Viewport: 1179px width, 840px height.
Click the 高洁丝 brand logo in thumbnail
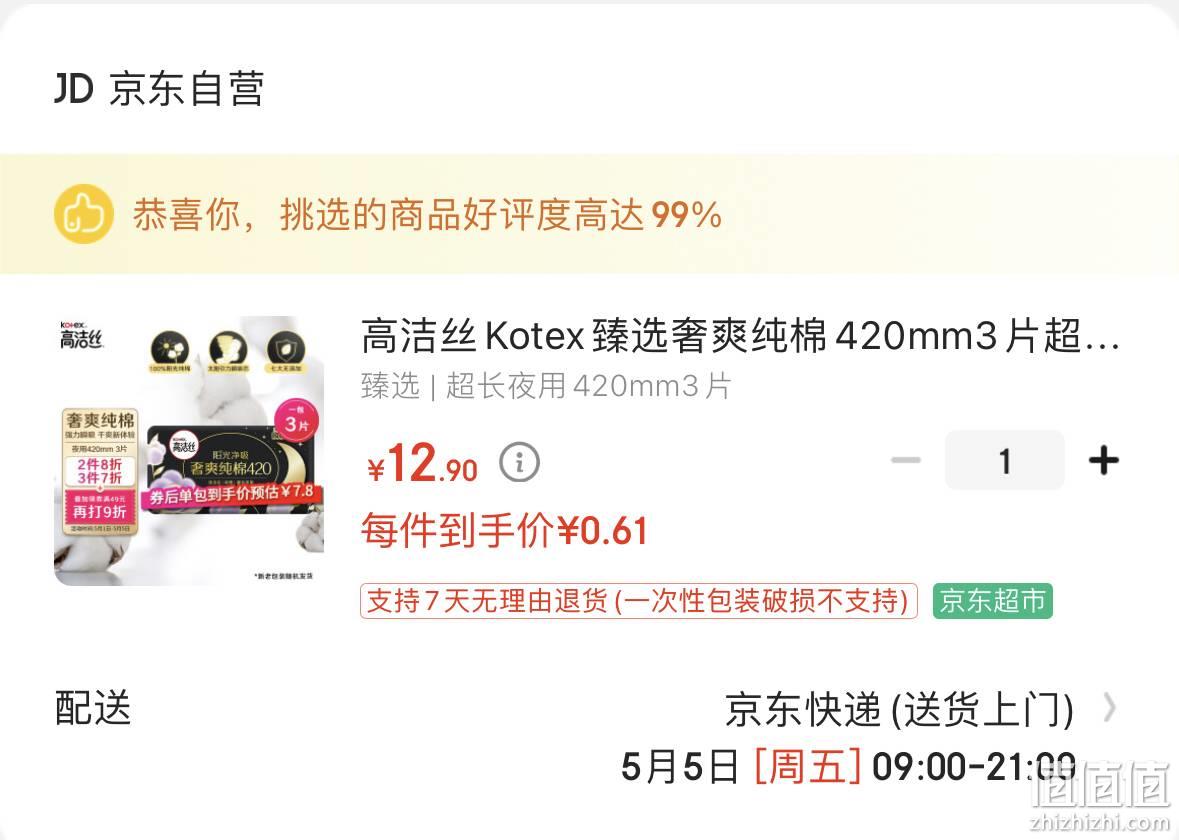click(80, 335)
